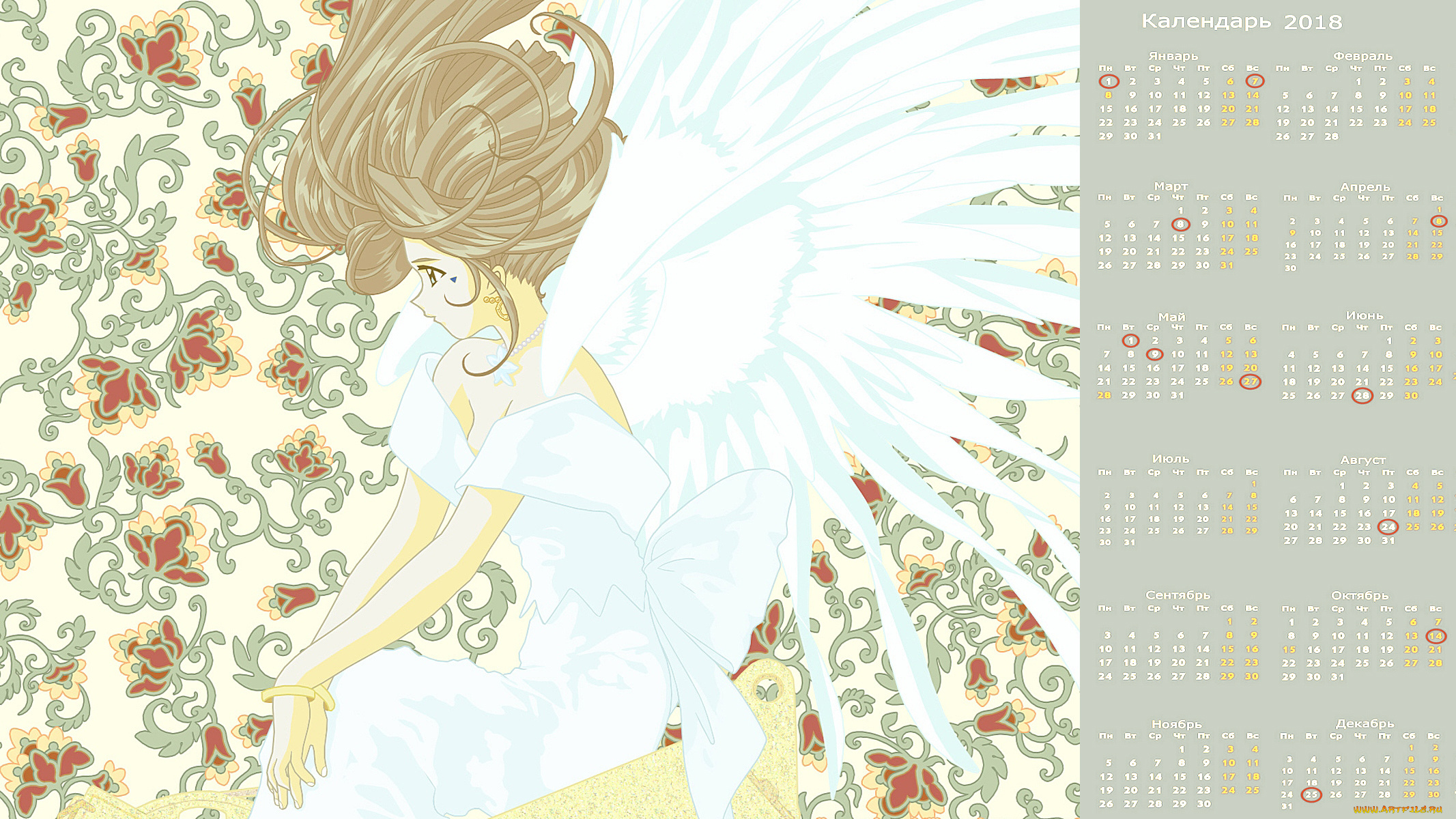Click circled April 8 date

coord(1438,221)
